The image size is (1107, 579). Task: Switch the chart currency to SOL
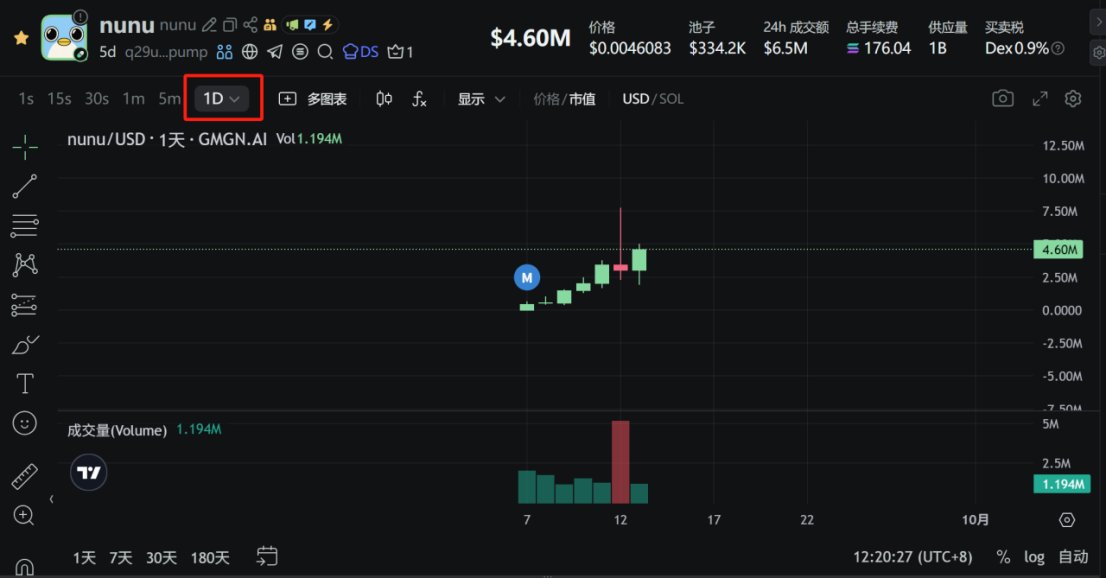coord(671,99)
